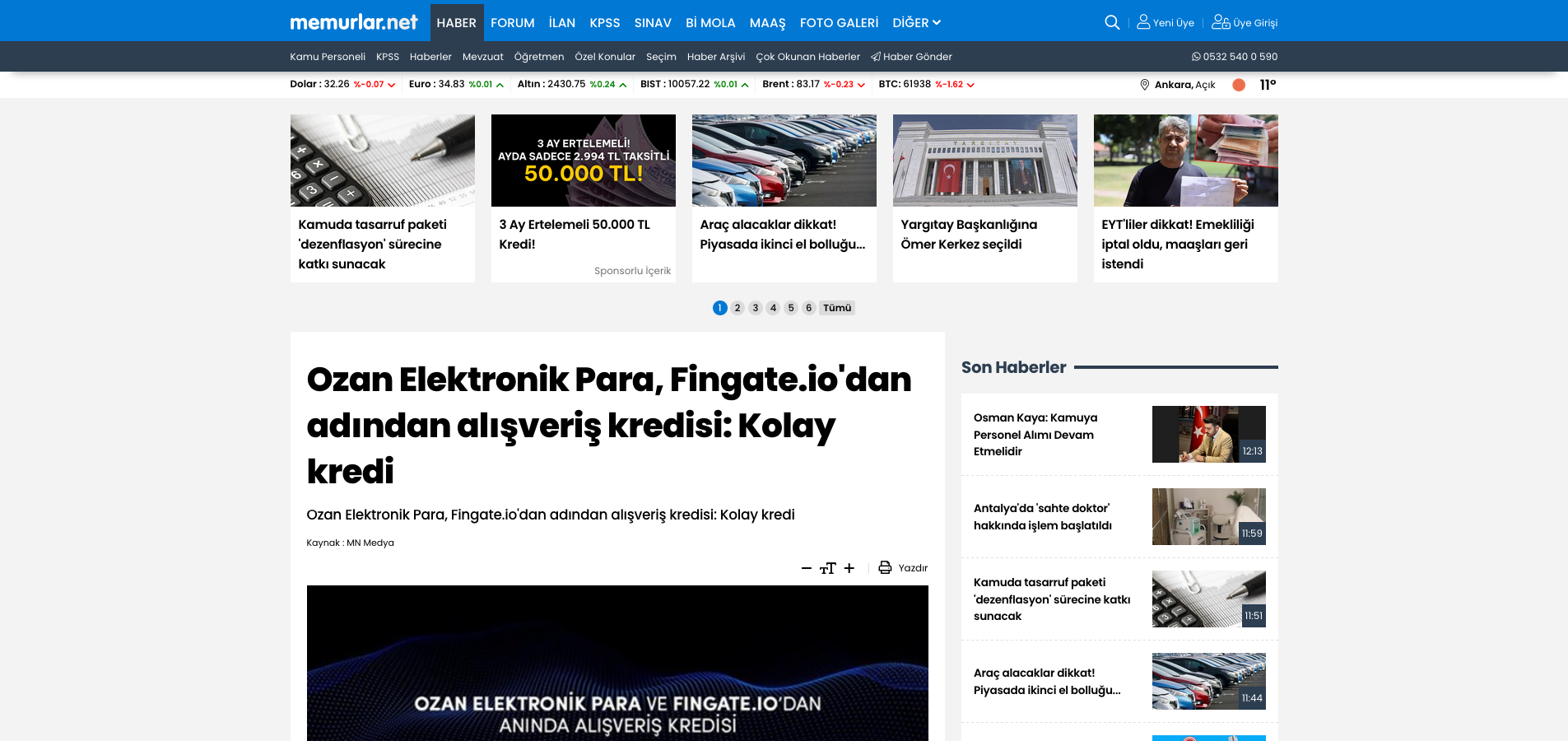1568x741 pixels.
Task: Click the BIST up arrow indicator
Action: pos(745,85)
